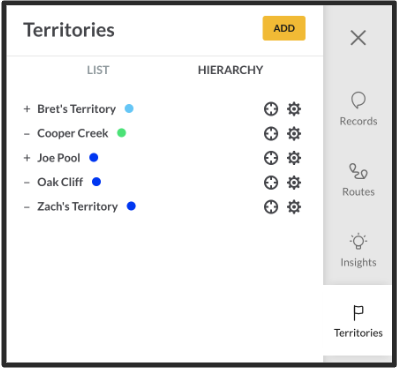Click the ADD territory button
Image resolution: width=397 pixels, height=368 pixels.
point(284,28)
